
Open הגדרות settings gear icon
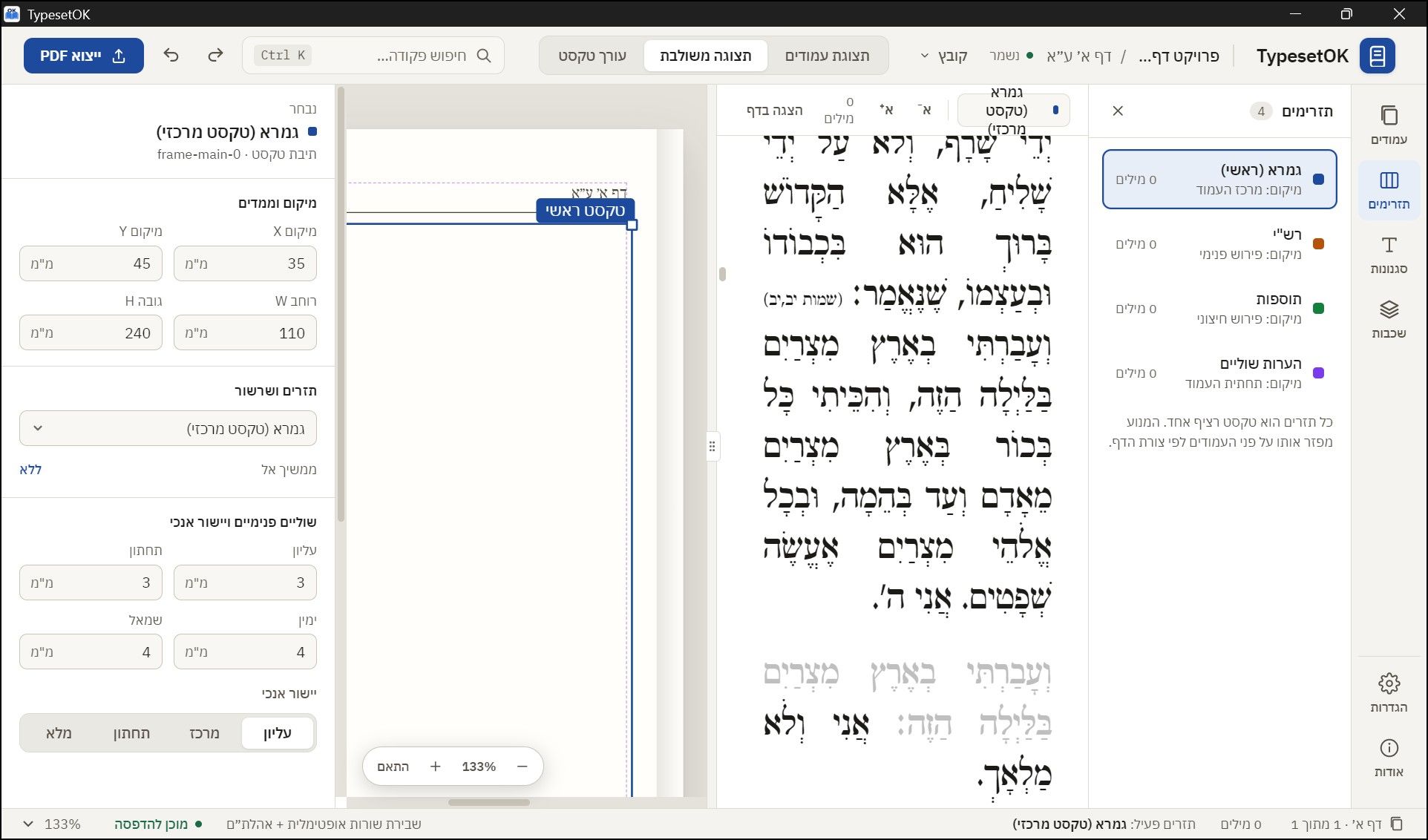pyautogui.click(x=1389, y=693)
